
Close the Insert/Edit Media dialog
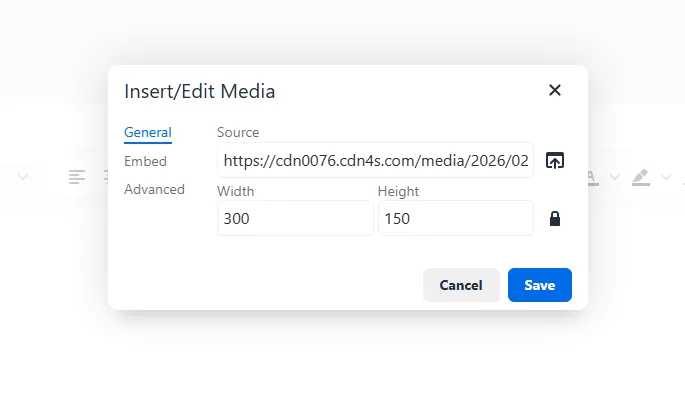(555, 90)
